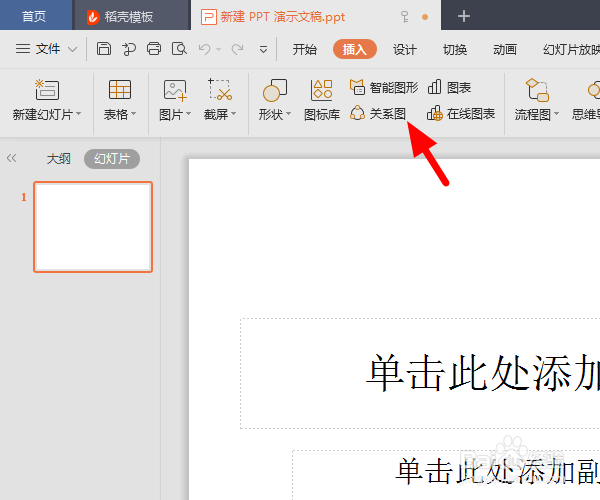
Task: Switch slide panel to 幻灯片 view
Action: 112,159
